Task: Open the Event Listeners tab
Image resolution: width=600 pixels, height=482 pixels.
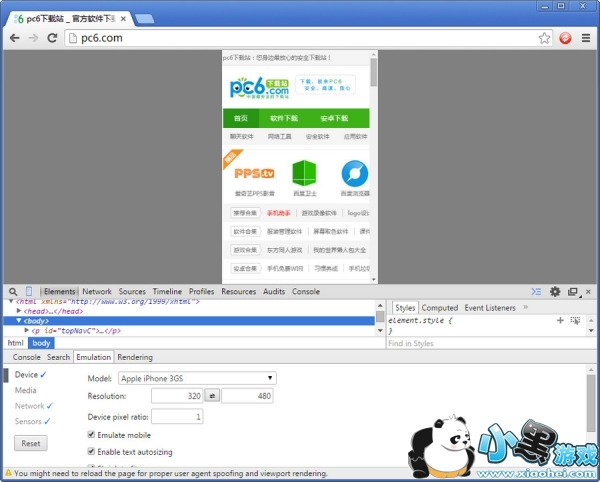Action: point(490,308)
